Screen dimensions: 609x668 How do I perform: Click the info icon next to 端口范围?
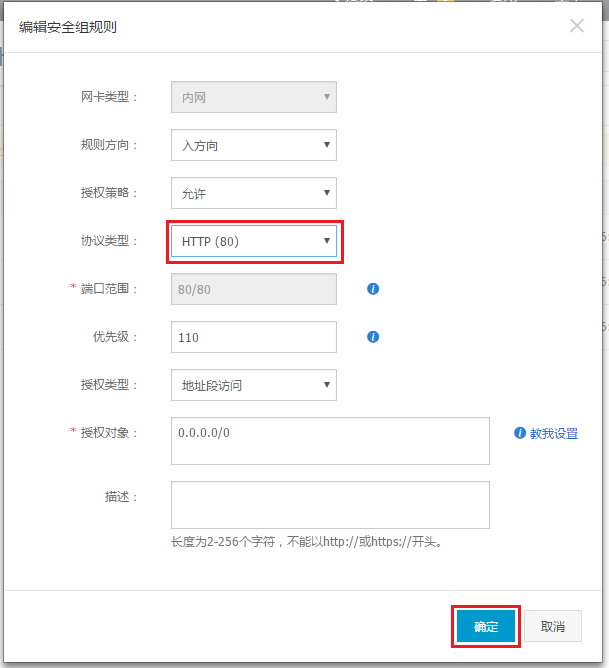(x=373, y=289)
